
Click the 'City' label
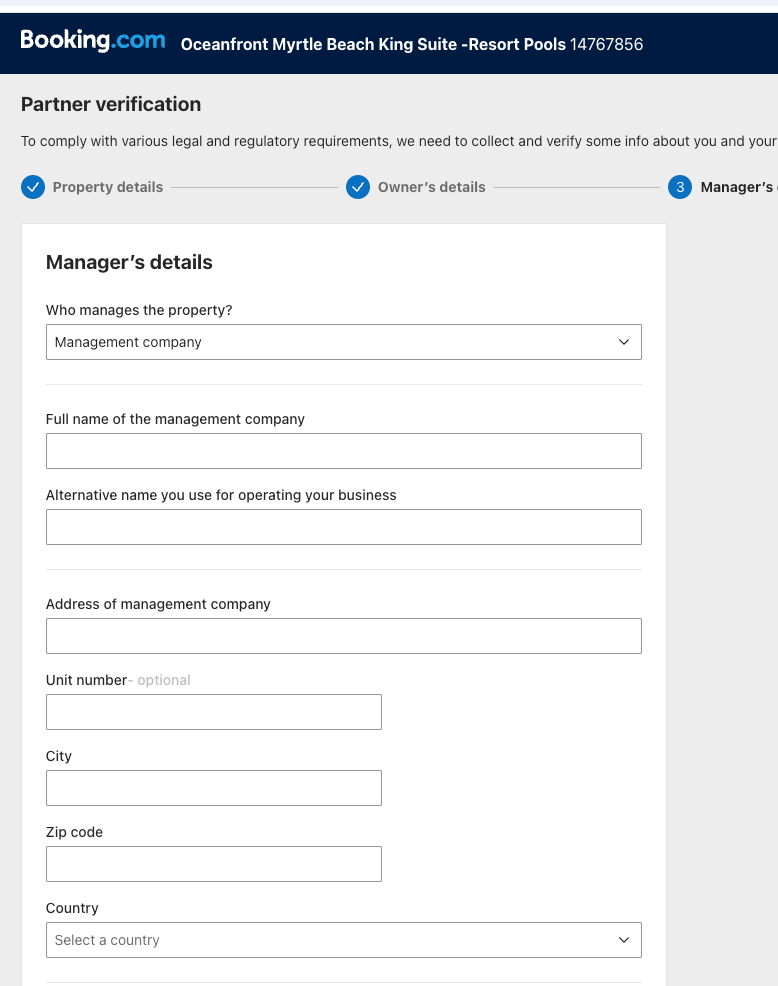(58, 756)
